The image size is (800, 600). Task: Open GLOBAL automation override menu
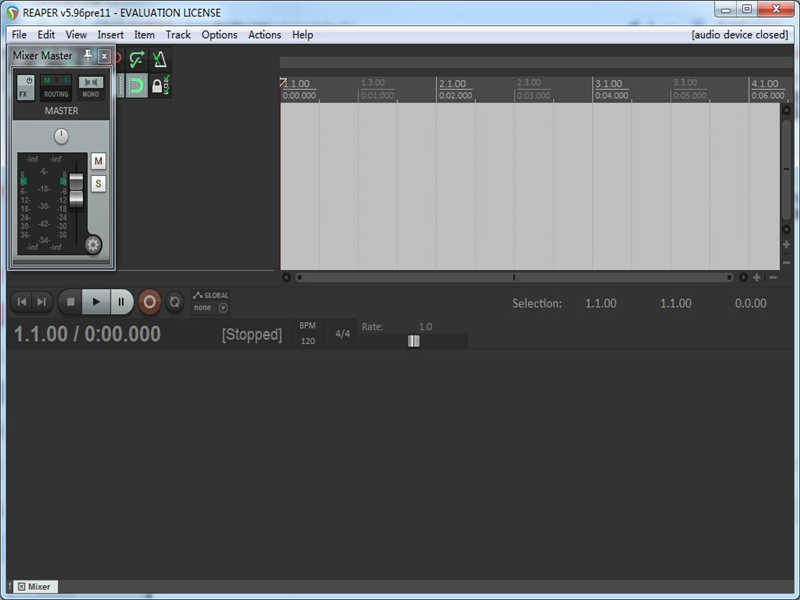(x=211, y=295)
